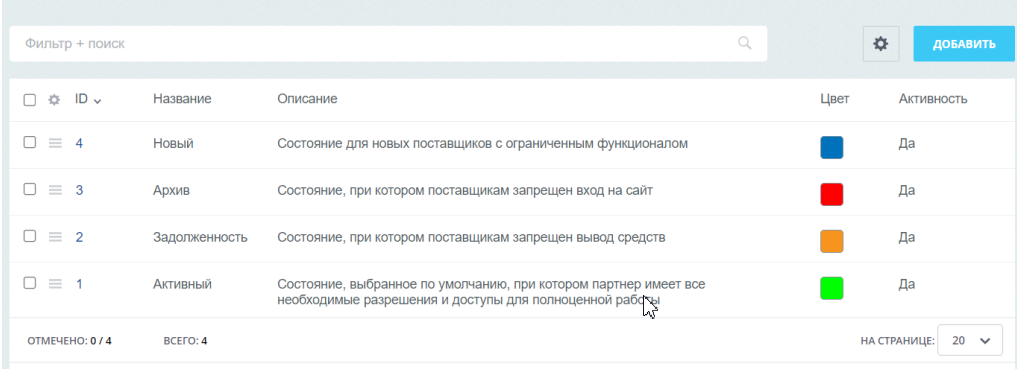Grab the drag handle for the Архив row

click(x=55, y=190)
